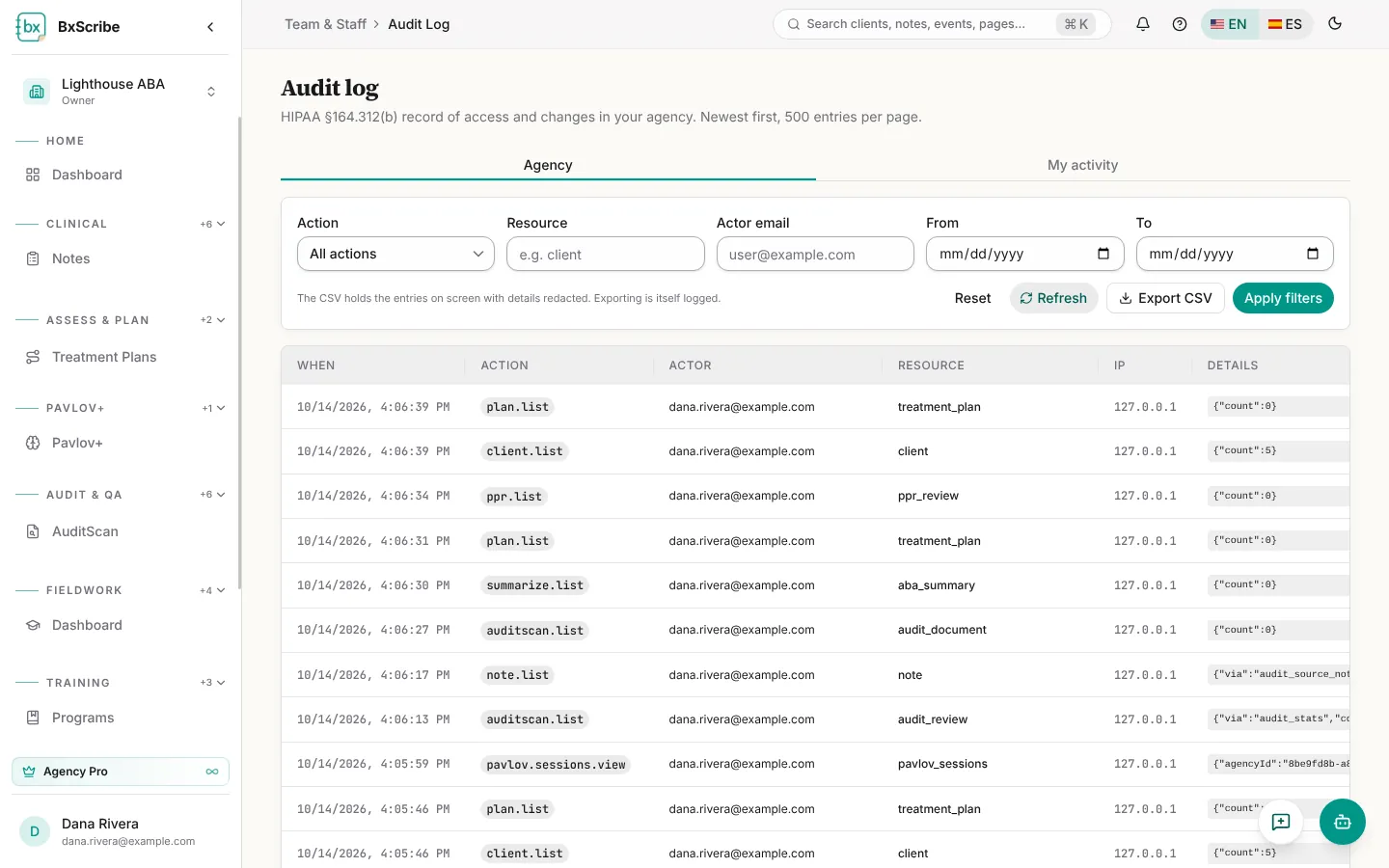Click the BxScribe logo icon

[31, 27]
